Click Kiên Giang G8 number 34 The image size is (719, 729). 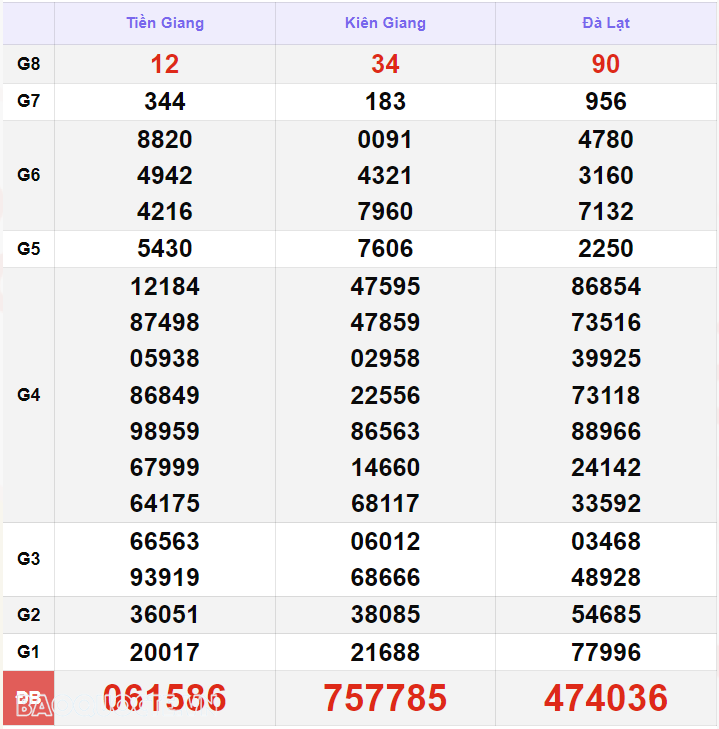pos(385,64)
